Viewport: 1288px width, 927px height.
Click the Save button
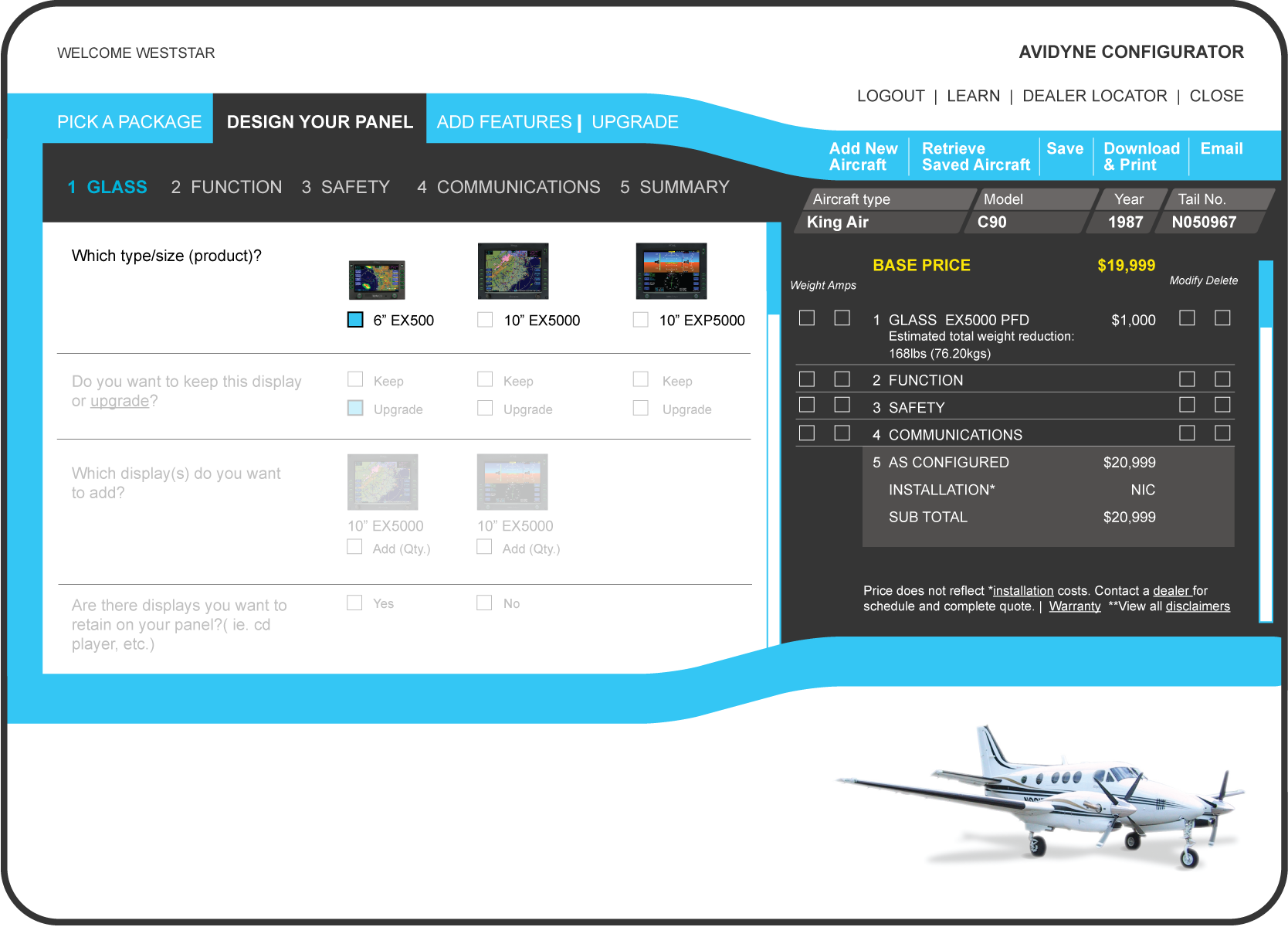[x=1065, y=148]
